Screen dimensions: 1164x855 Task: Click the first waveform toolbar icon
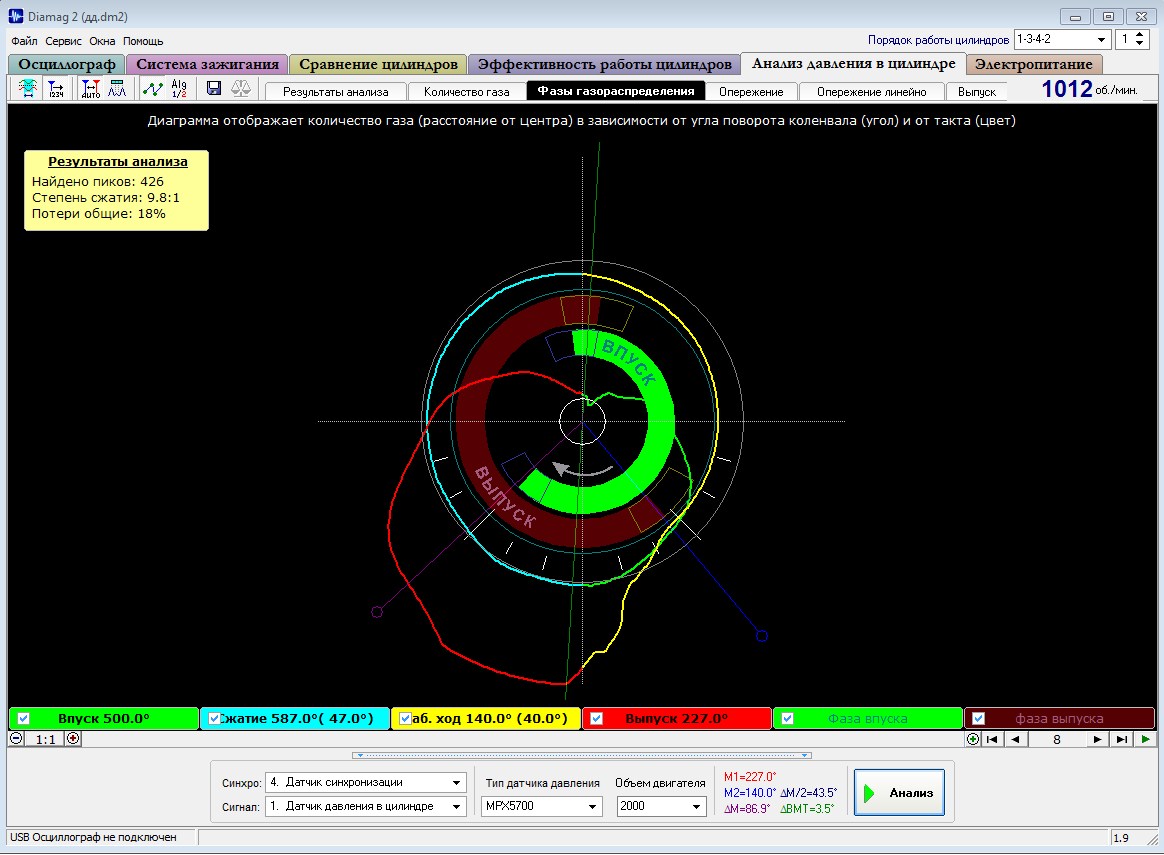click(27, 89)
